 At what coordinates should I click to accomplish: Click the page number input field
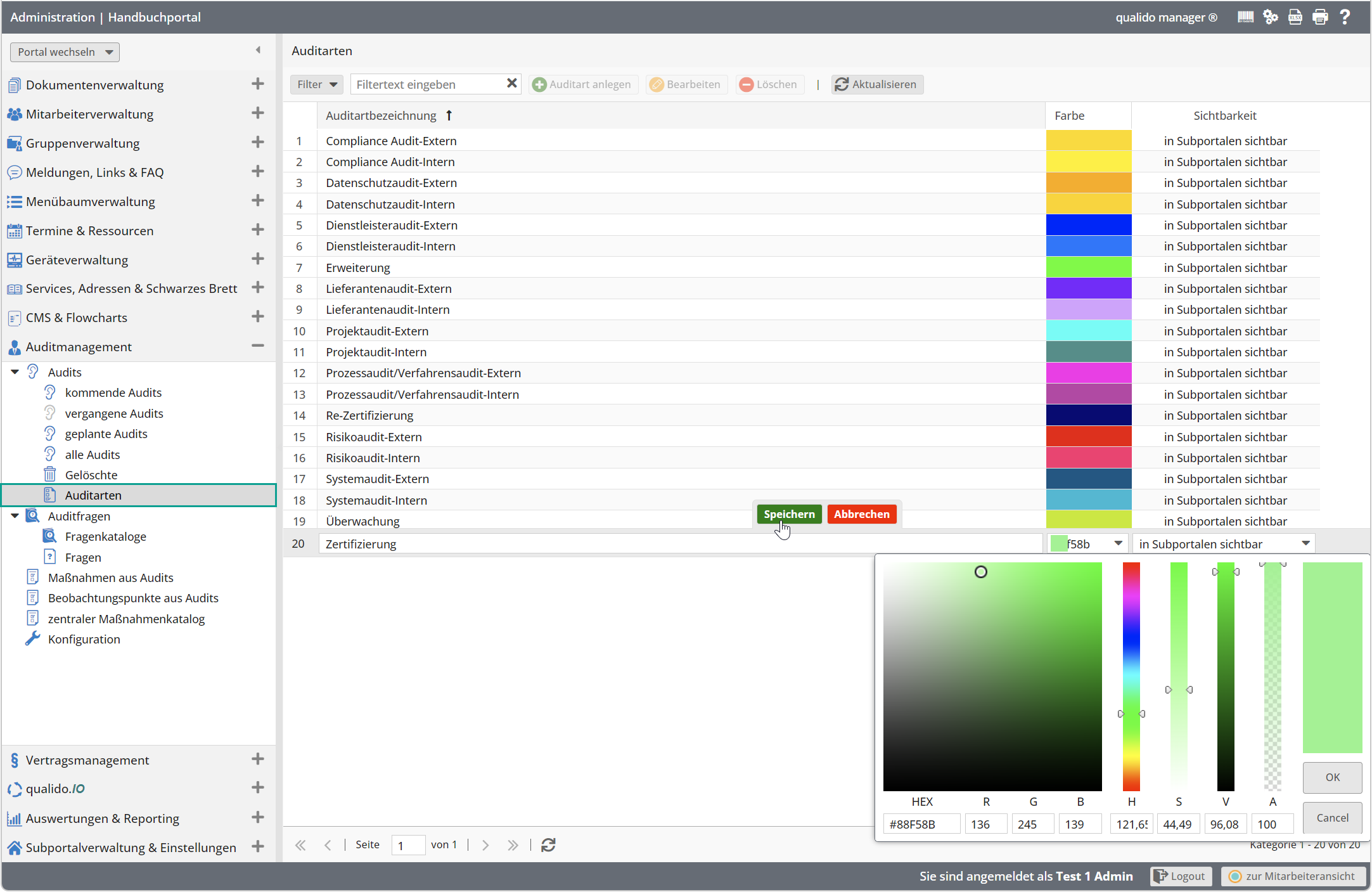pyautogui.click(x=408, y=845)
